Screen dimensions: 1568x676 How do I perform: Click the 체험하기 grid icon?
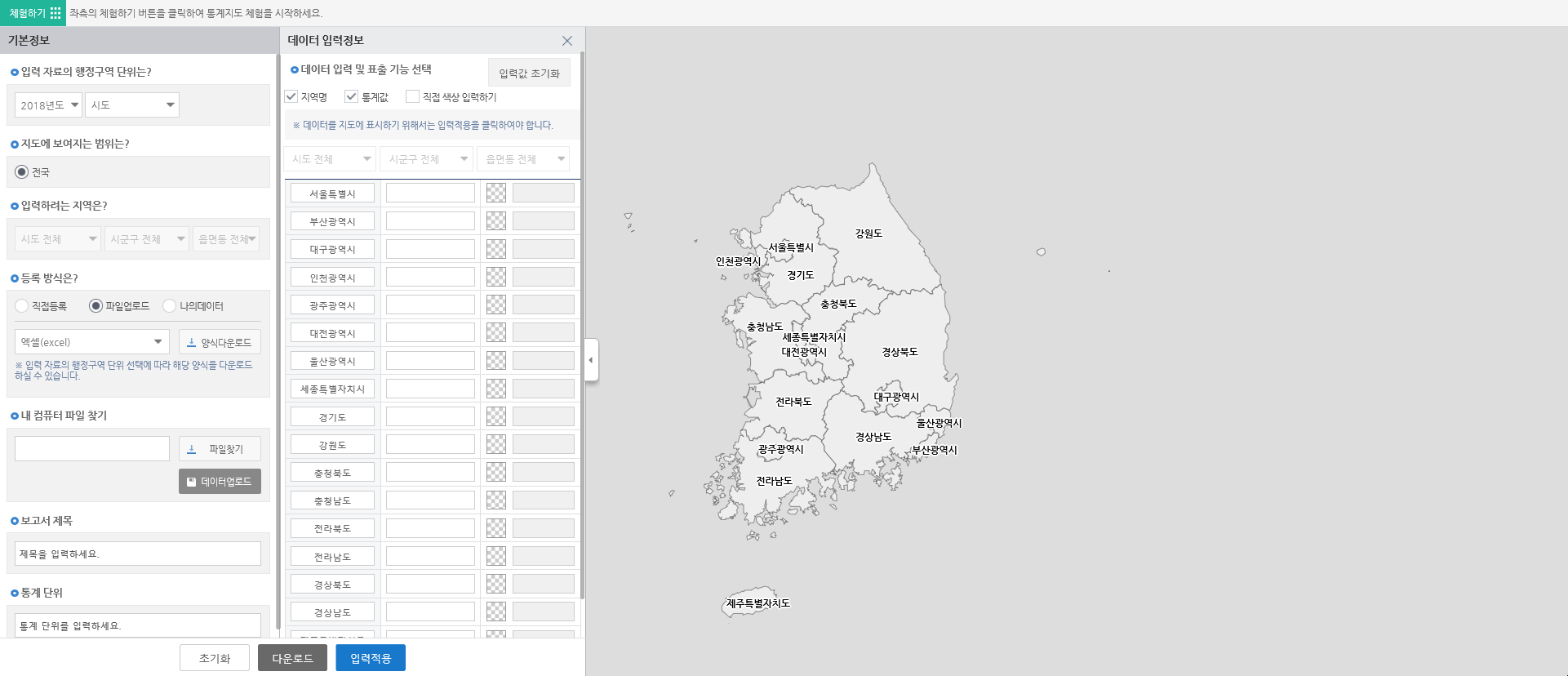(56, 13)
